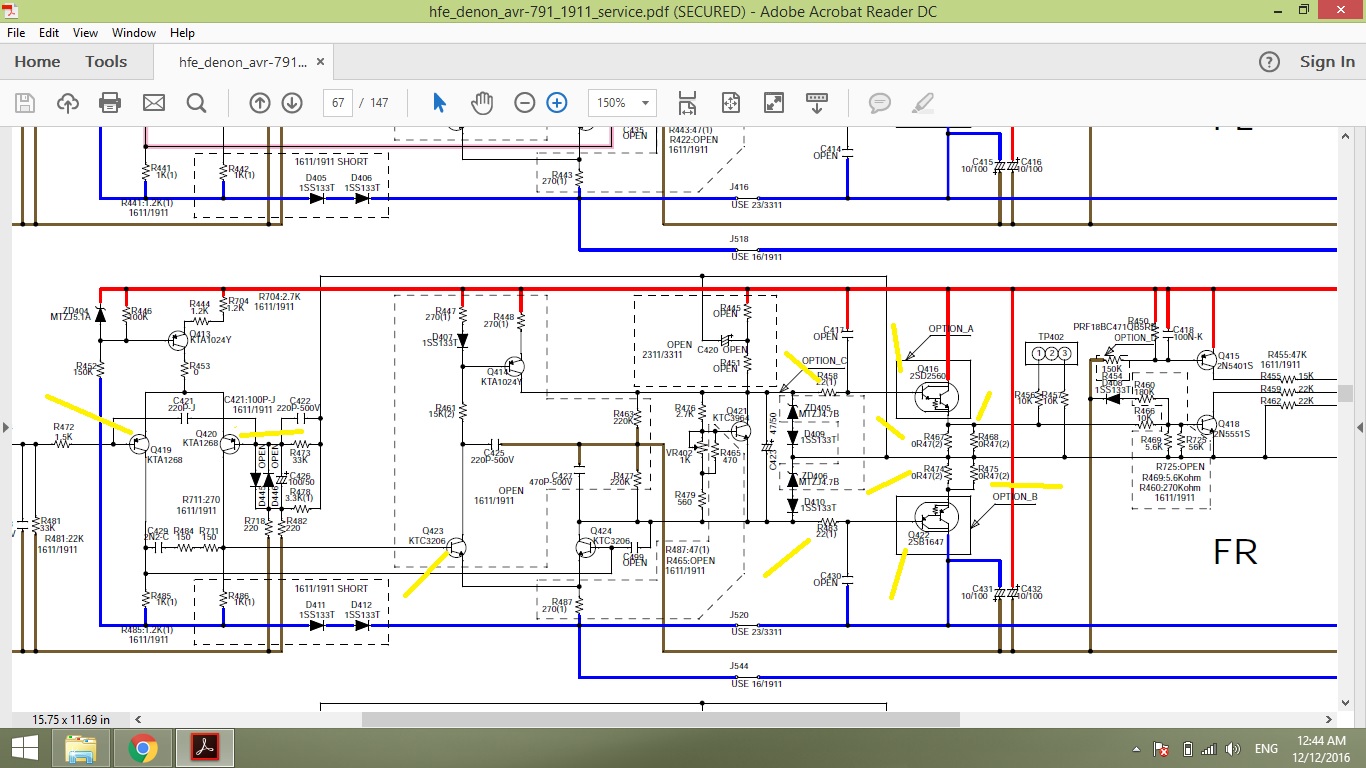1366x768 pixels.
Task: Open the 150% zoom level dropdown
Action: 623,103
